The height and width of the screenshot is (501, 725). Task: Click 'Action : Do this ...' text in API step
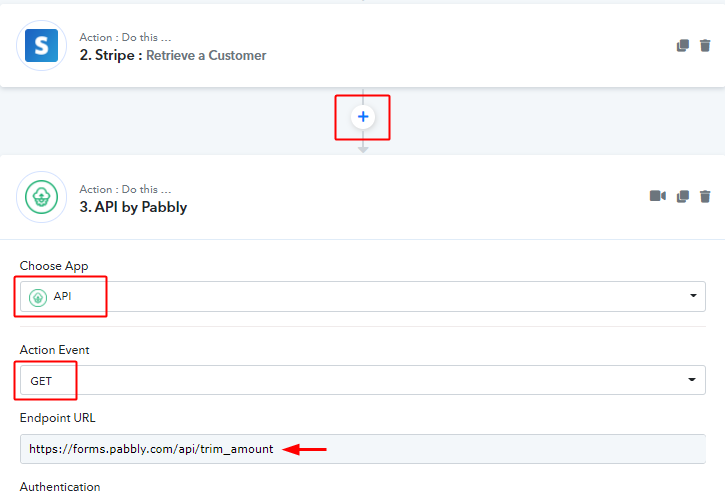(125, 189)
